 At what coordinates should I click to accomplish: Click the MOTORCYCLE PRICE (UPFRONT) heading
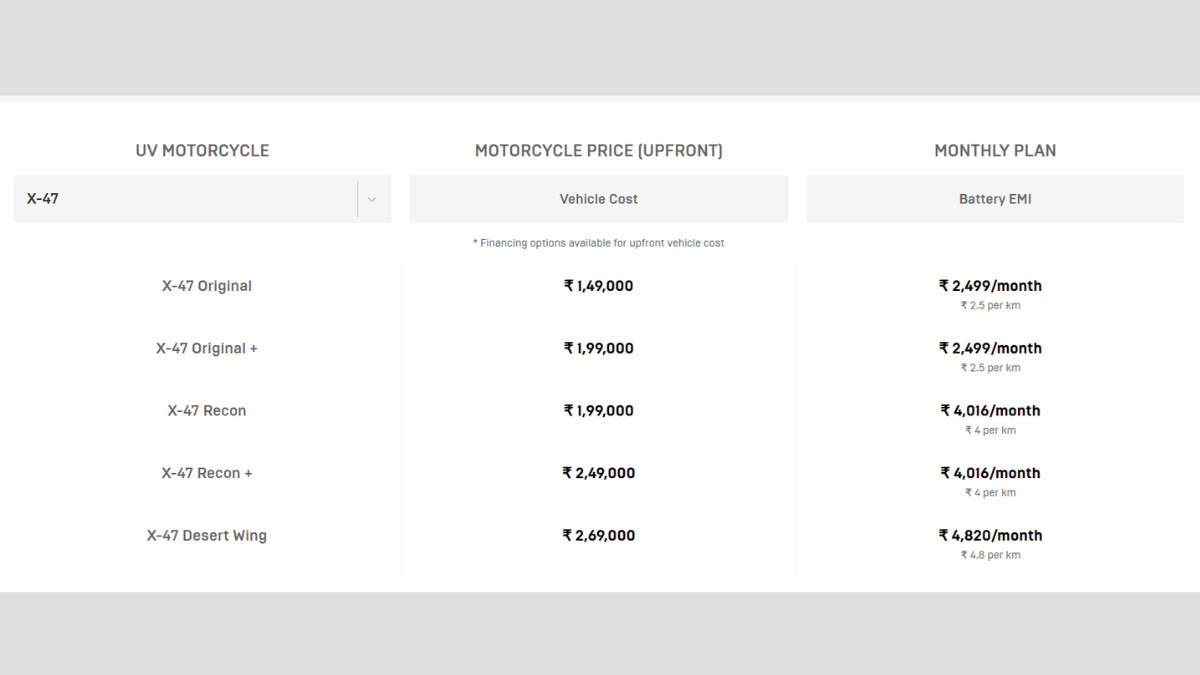(598, 151)
